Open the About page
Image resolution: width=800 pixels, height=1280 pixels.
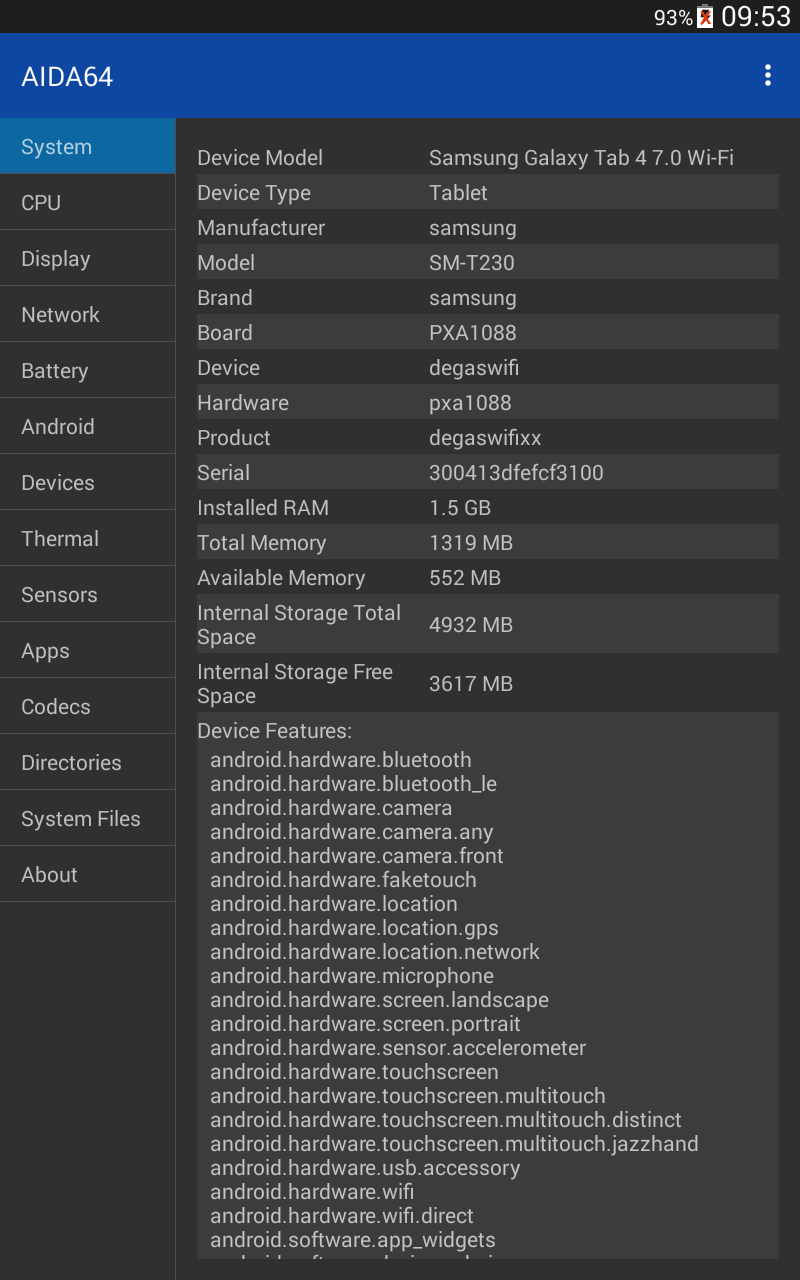pyautogui.click(x=87, y=875)
